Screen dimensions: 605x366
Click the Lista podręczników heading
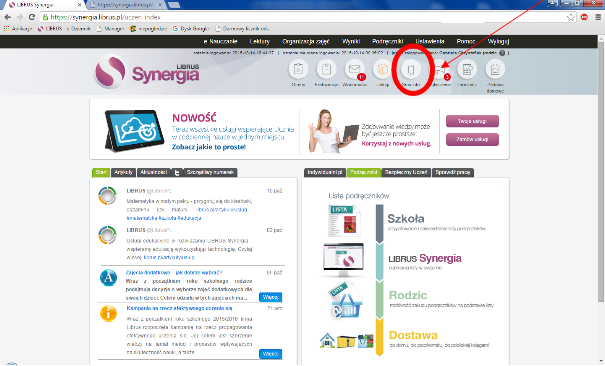pyautogui.click(x=359, y=196)
